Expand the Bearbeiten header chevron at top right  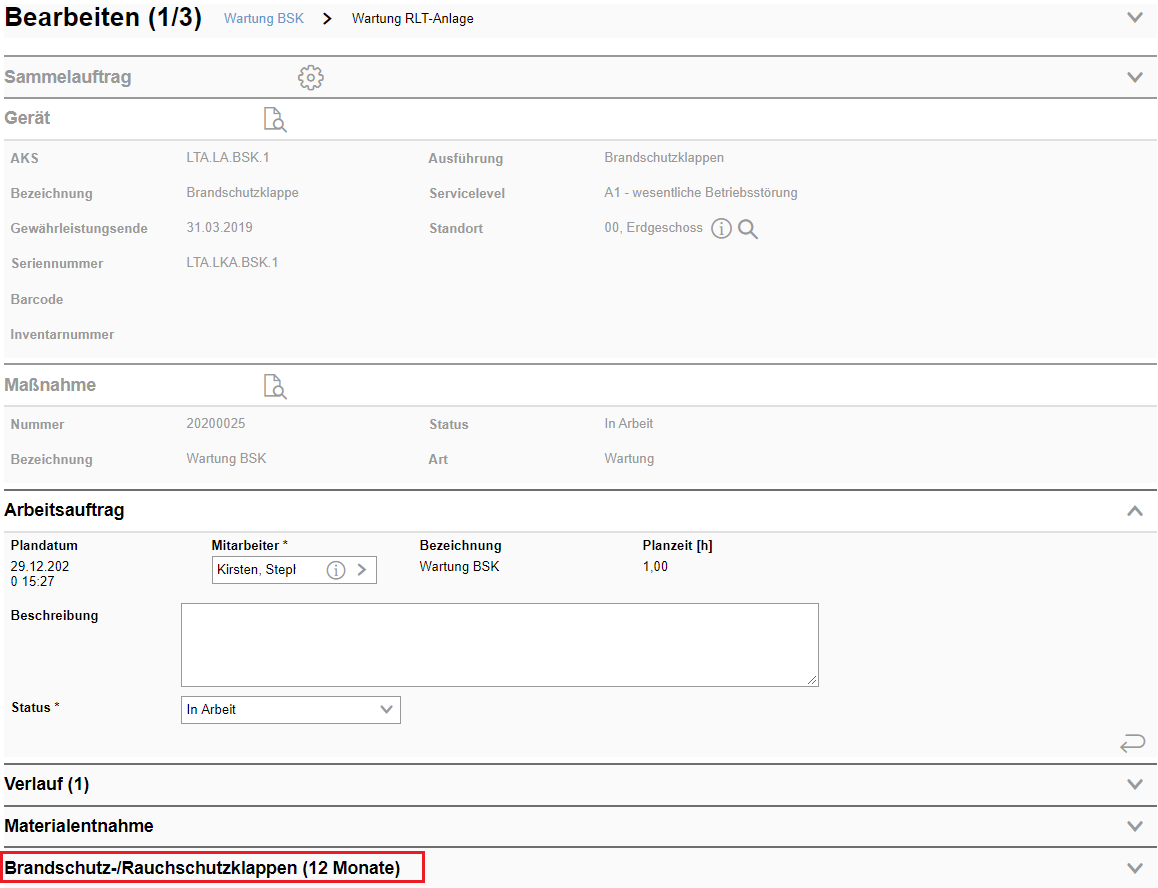pyautogui.click(x=1134, y=17)
